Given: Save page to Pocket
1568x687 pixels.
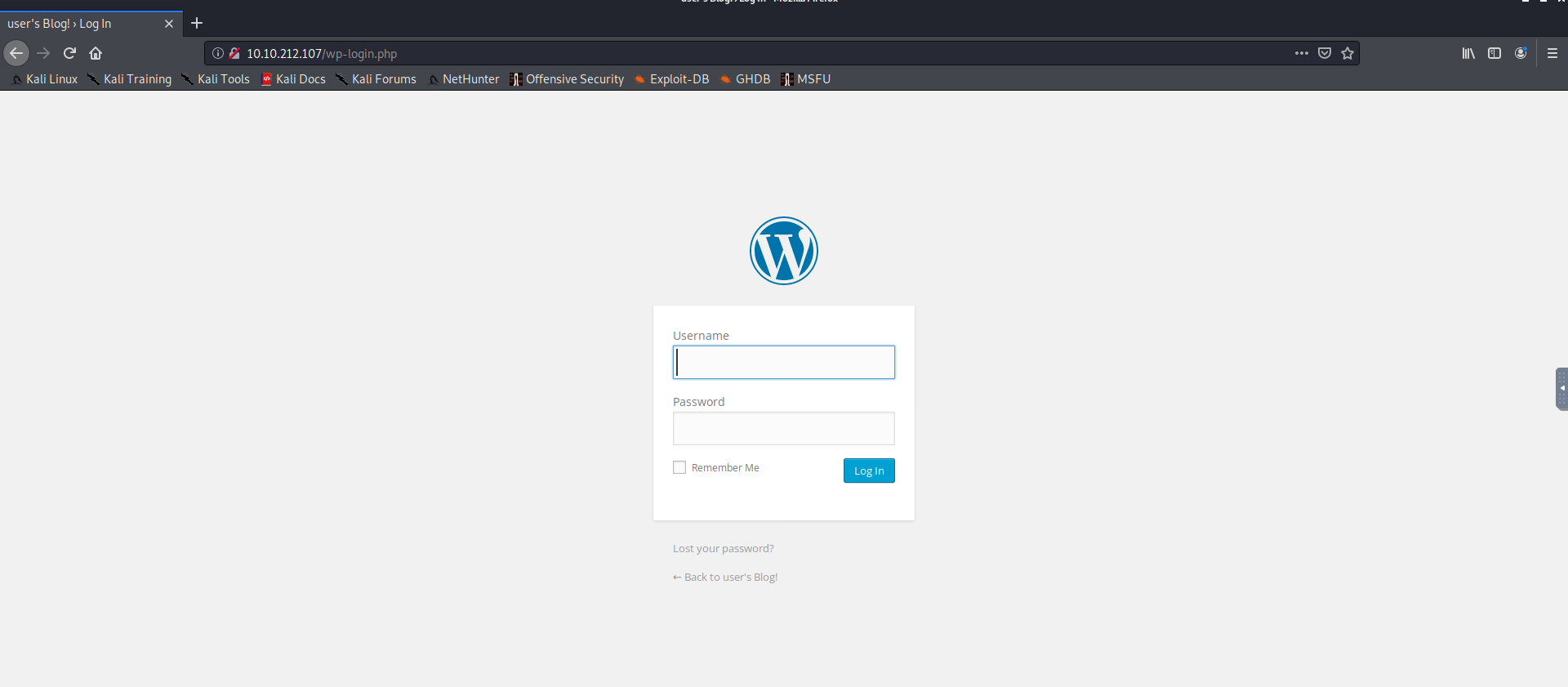Looking at the screenshot, I should pyautogui.click(x=1325, y=53).
